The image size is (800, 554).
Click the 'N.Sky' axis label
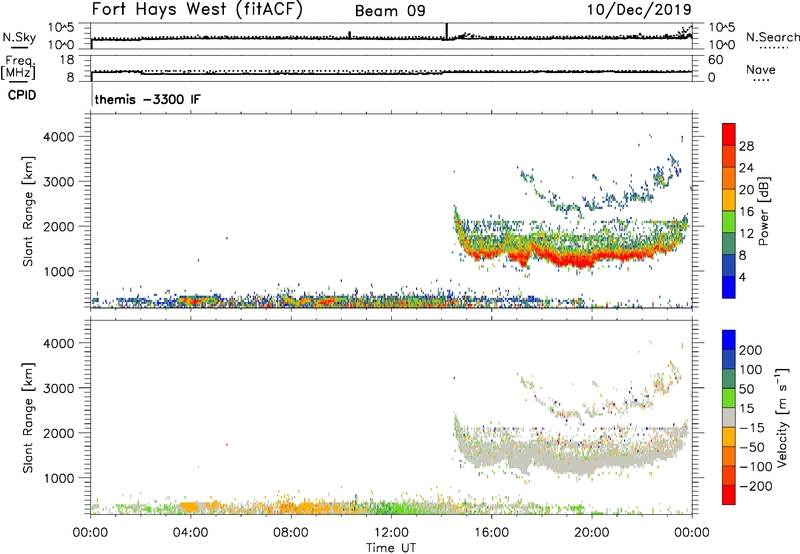[19, 37]
